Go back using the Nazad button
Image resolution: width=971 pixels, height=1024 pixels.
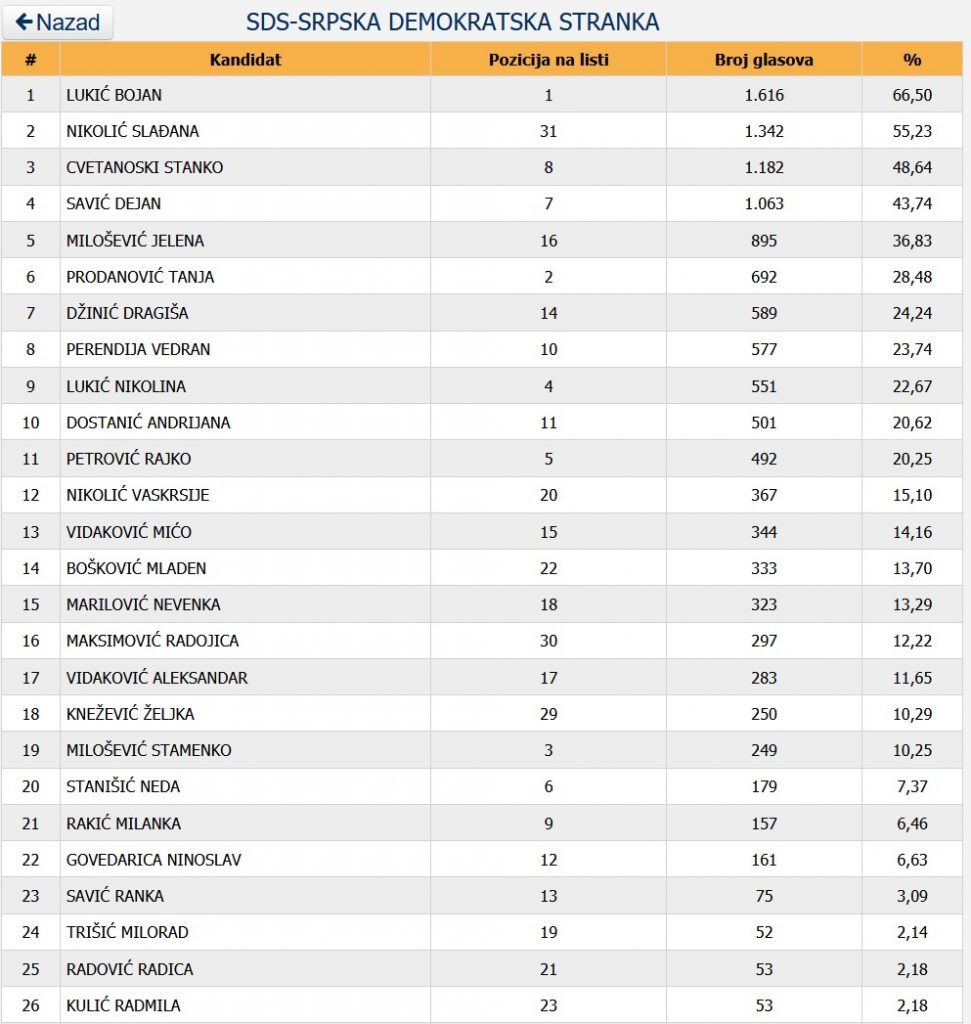[x=57, y=22]
